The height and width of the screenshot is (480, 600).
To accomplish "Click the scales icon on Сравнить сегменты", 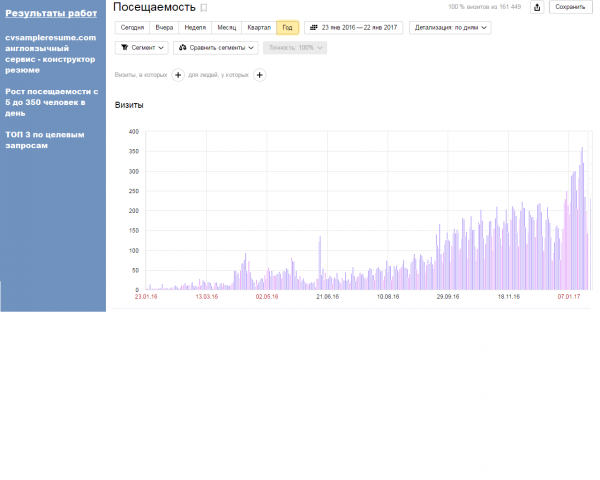I will tap(183, 47).
